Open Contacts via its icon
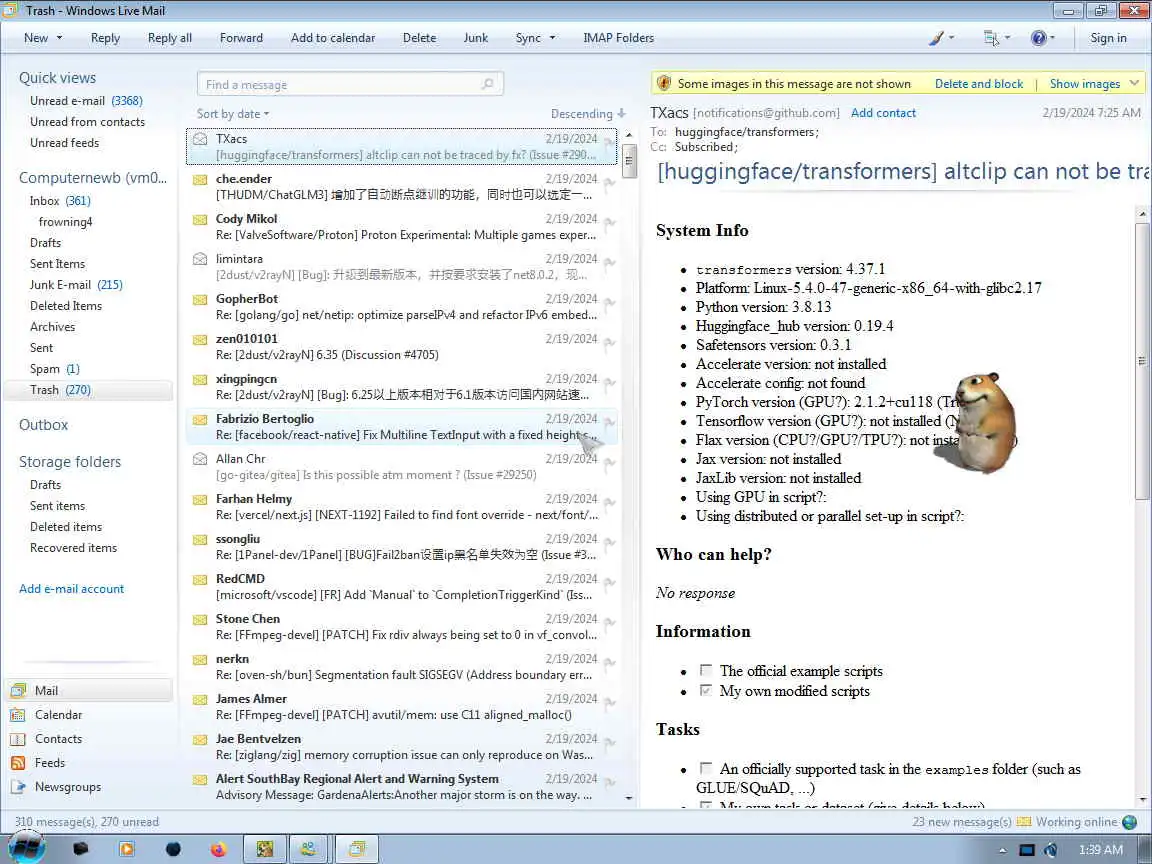Screen dimensions: 1152x864 18,738
